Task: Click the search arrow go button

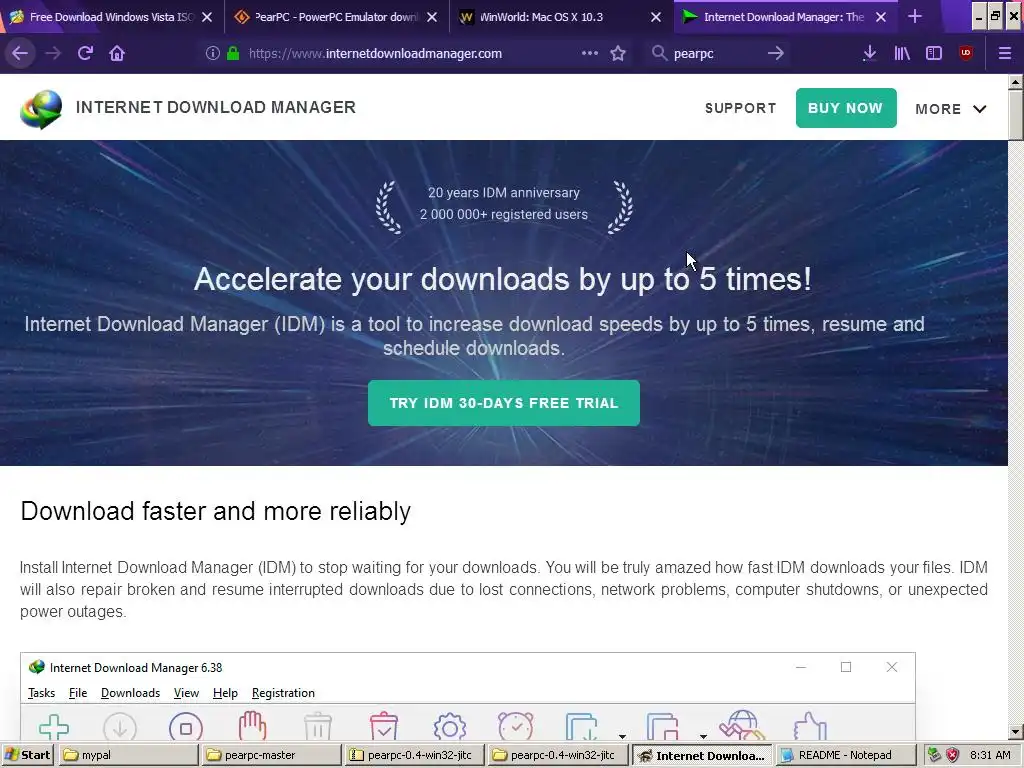Action: (x=775, y=54)
